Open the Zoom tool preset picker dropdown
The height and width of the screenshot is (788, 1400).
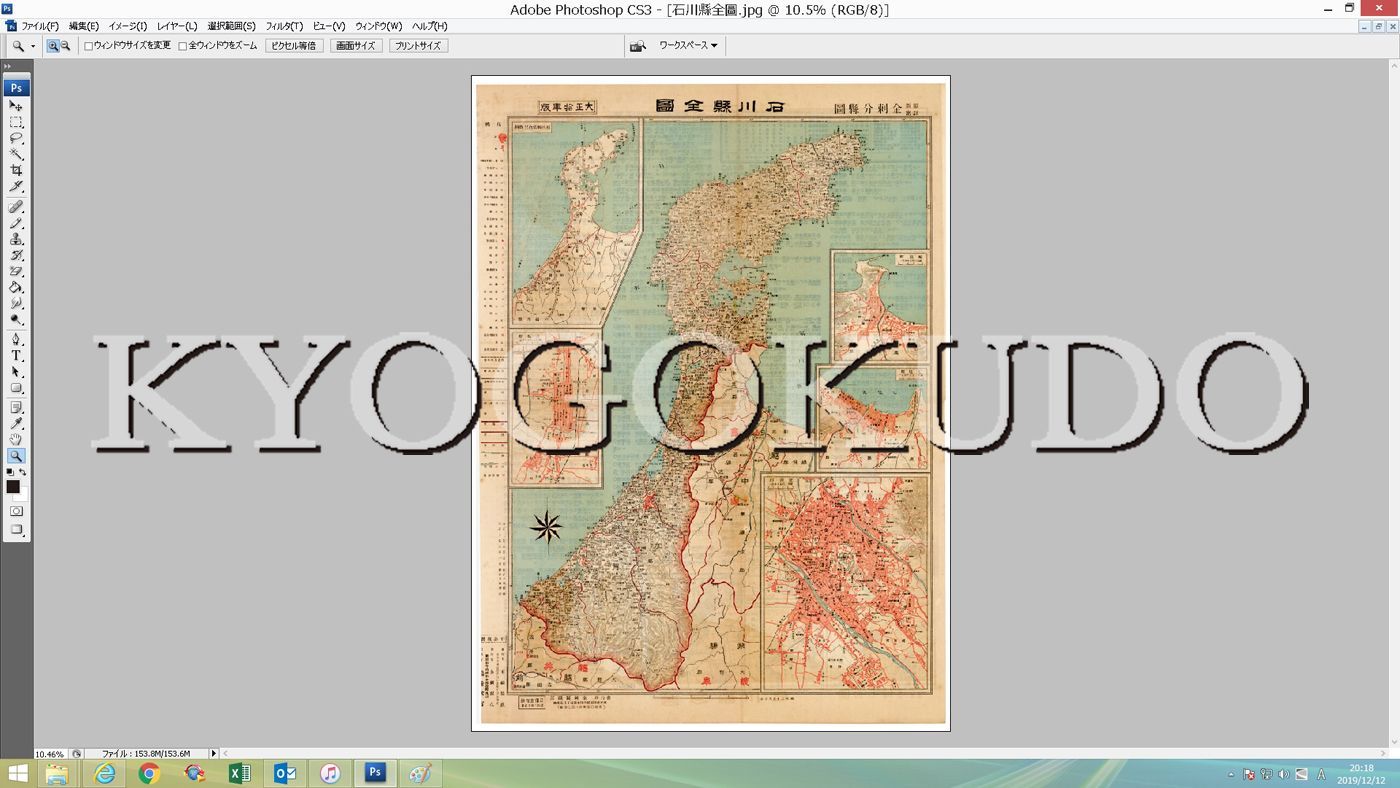32,46
